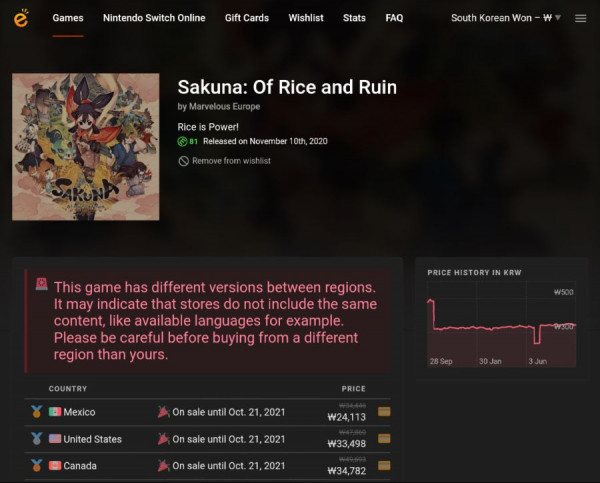Click the red alarm warning icon
600x483 pixels.
42,284
